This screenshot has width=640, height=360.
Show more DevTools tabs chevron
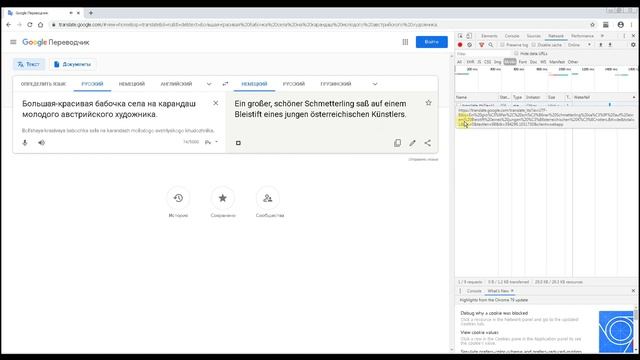602,36
